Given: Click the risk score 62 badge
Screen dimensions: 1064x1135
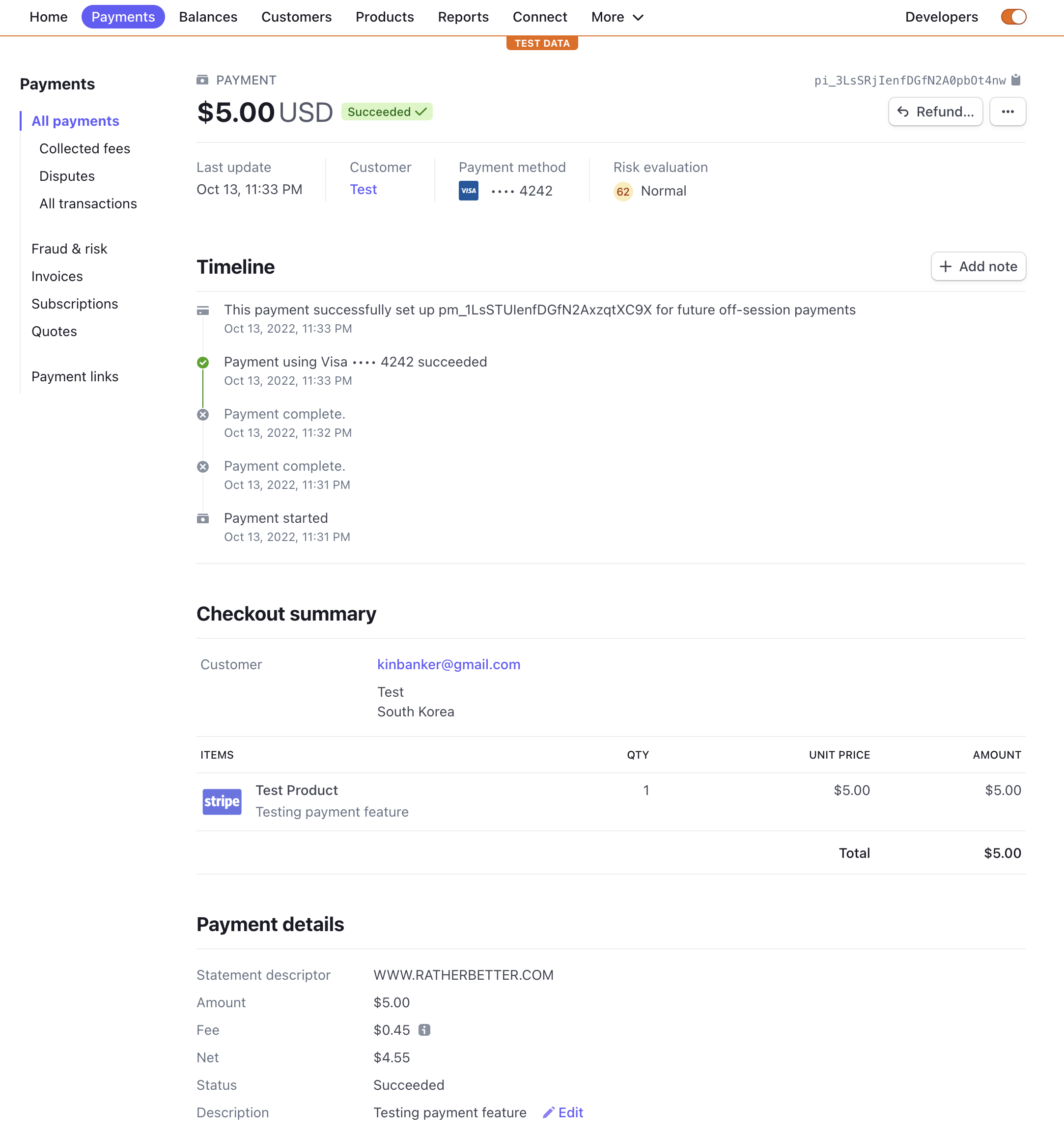Looking at the screenshot, I should pyautogui.click(x=623, y=191).
